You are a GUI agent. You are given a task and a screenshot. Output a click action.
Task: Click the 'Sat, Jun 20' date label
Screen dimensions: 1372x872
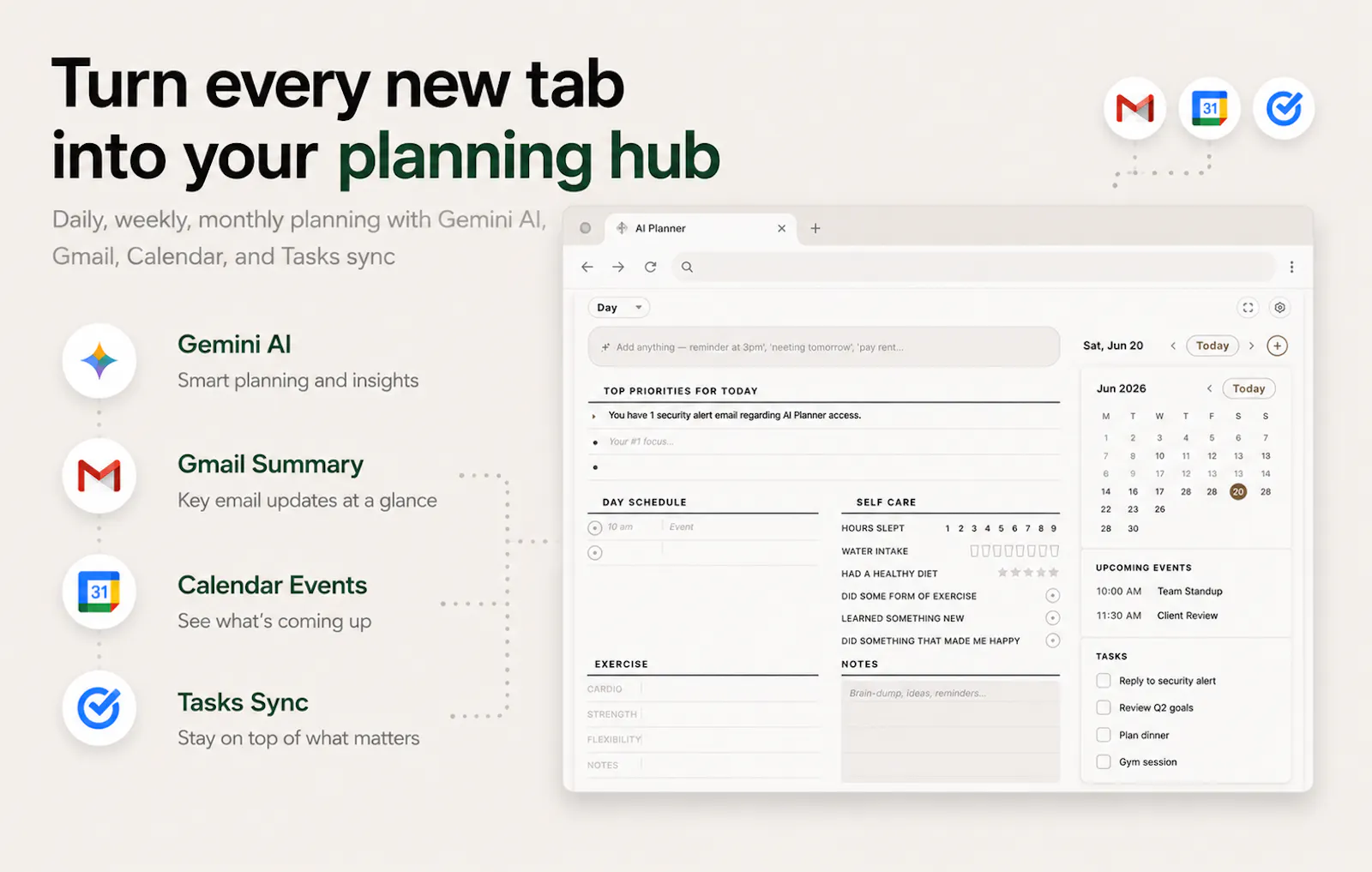coord(1113,346)
